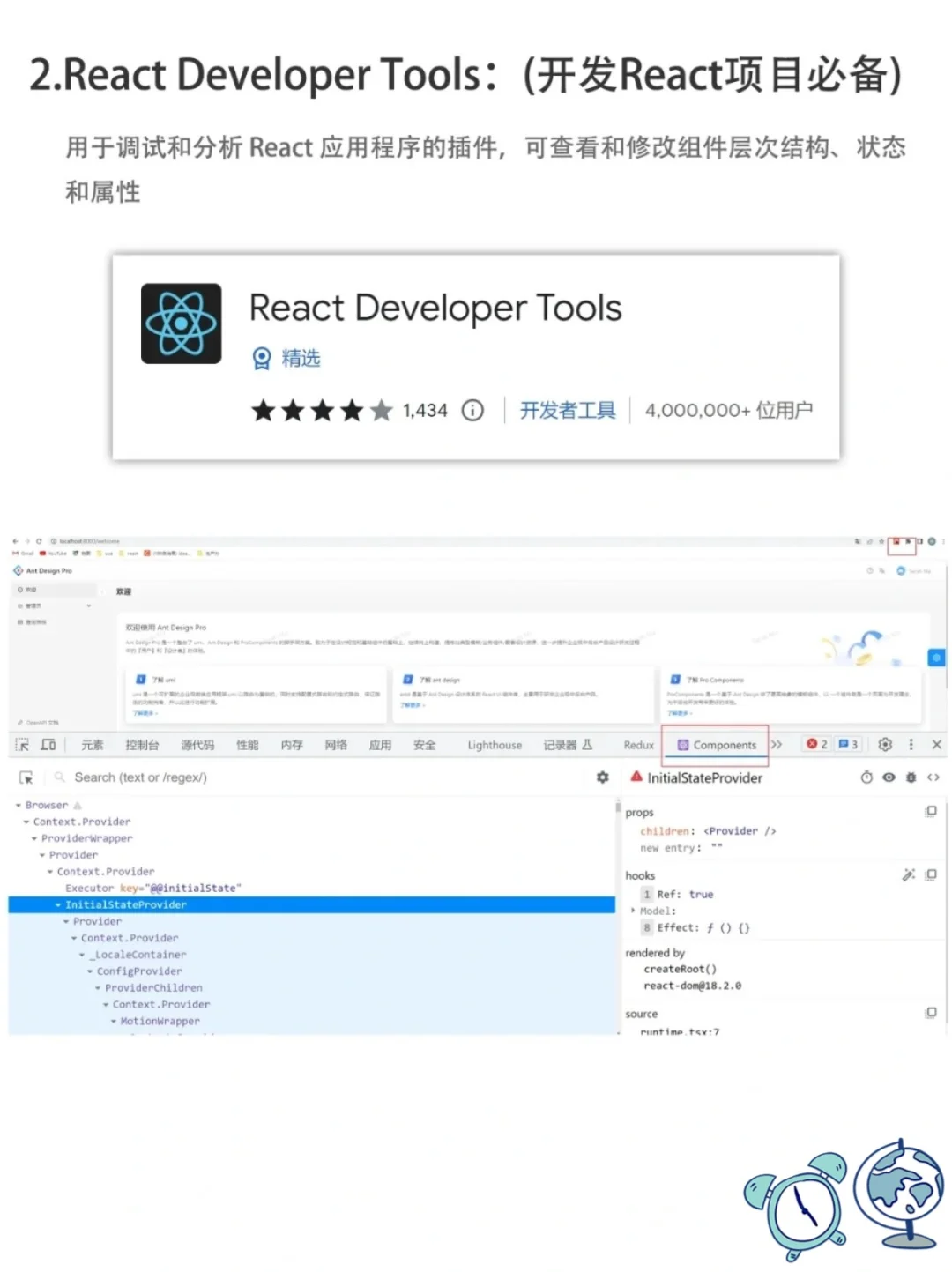
Task: Click react-dom@18.2.0 entry
Action: tap(692, 986)
